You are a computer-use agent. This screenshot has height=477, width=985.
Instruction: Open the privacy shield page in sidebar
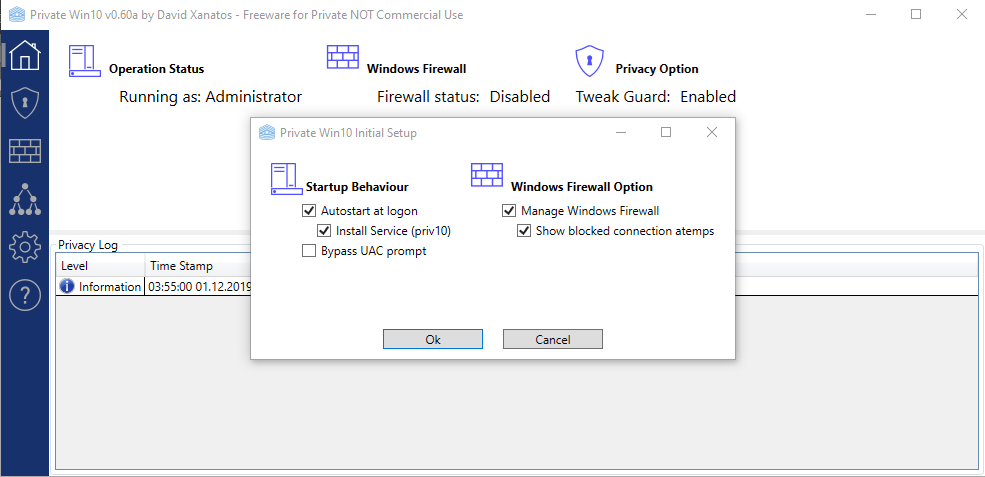tap(24, 103)
